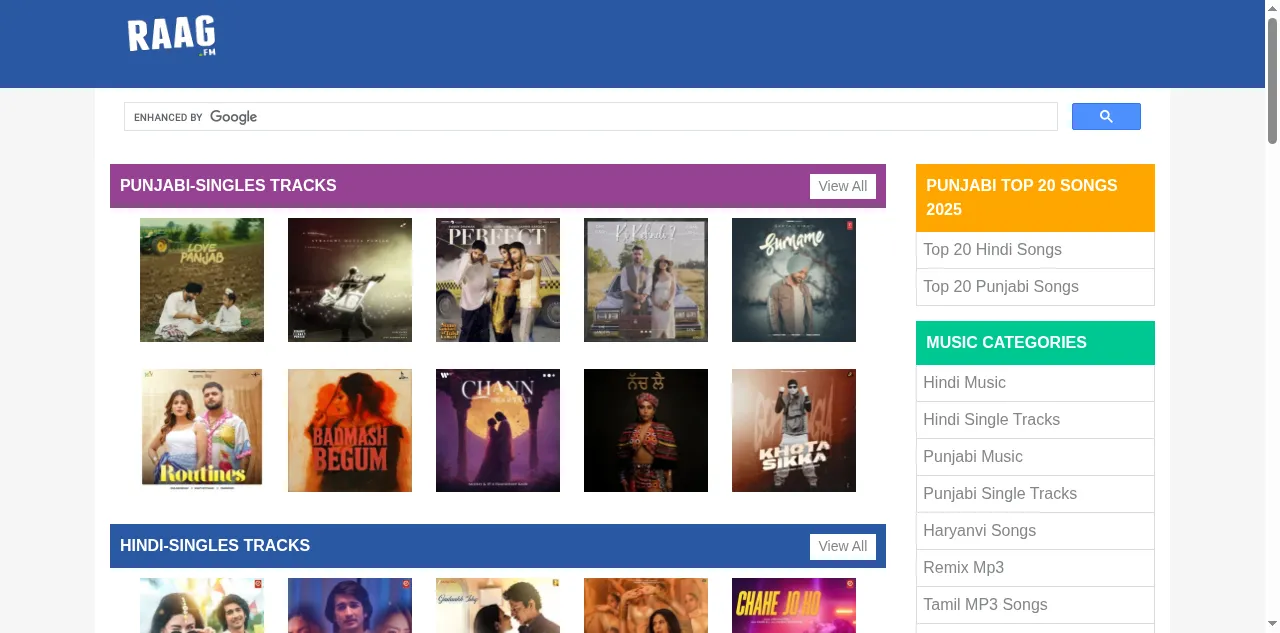Click the page vertical scrollbar thumb
Viewport: 1280px width, 633px height.
point(1272,80)
